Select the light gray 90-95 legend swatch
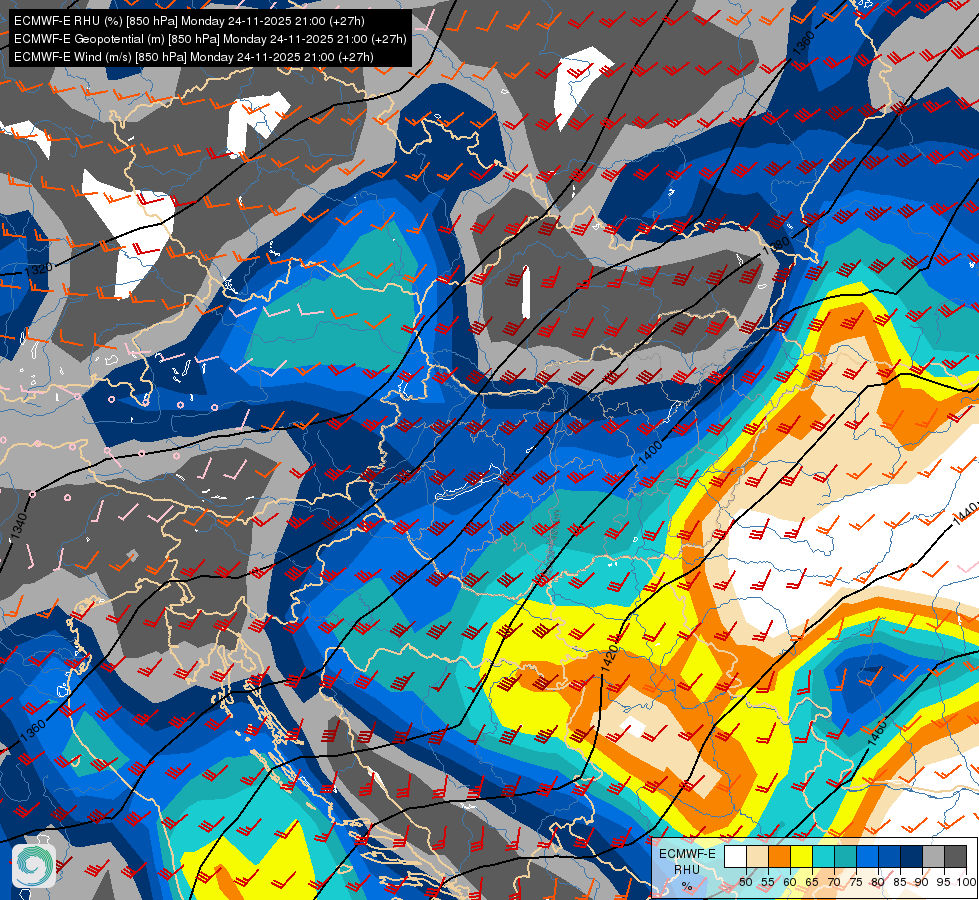 point(933,856)
